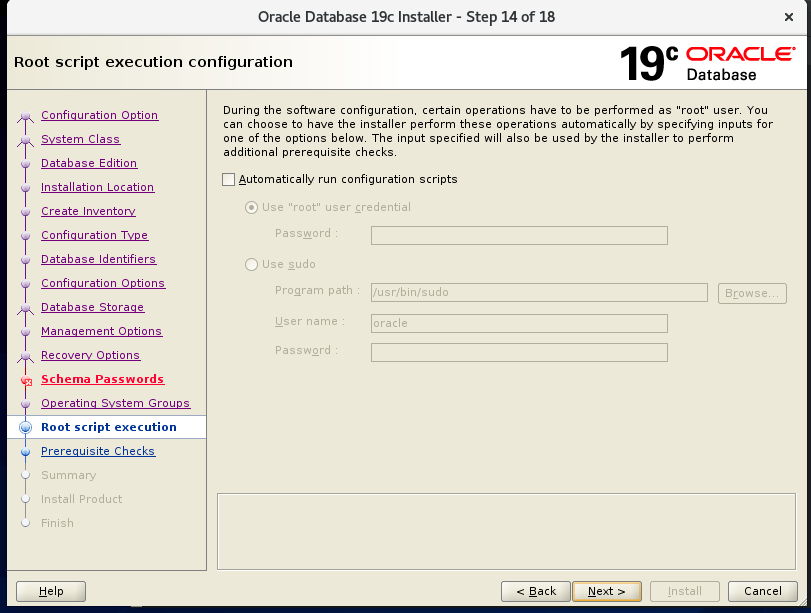Open Database Edition step
The width and height of the screenshot is (811, 613).
tap(89, 163)
